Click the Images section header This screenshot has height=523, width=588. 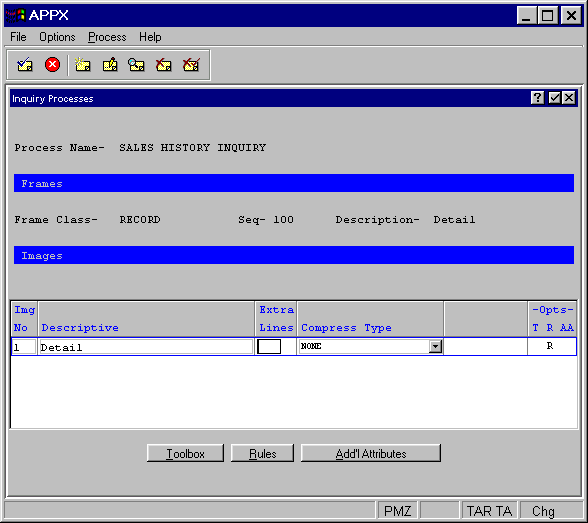coord(294,255)
